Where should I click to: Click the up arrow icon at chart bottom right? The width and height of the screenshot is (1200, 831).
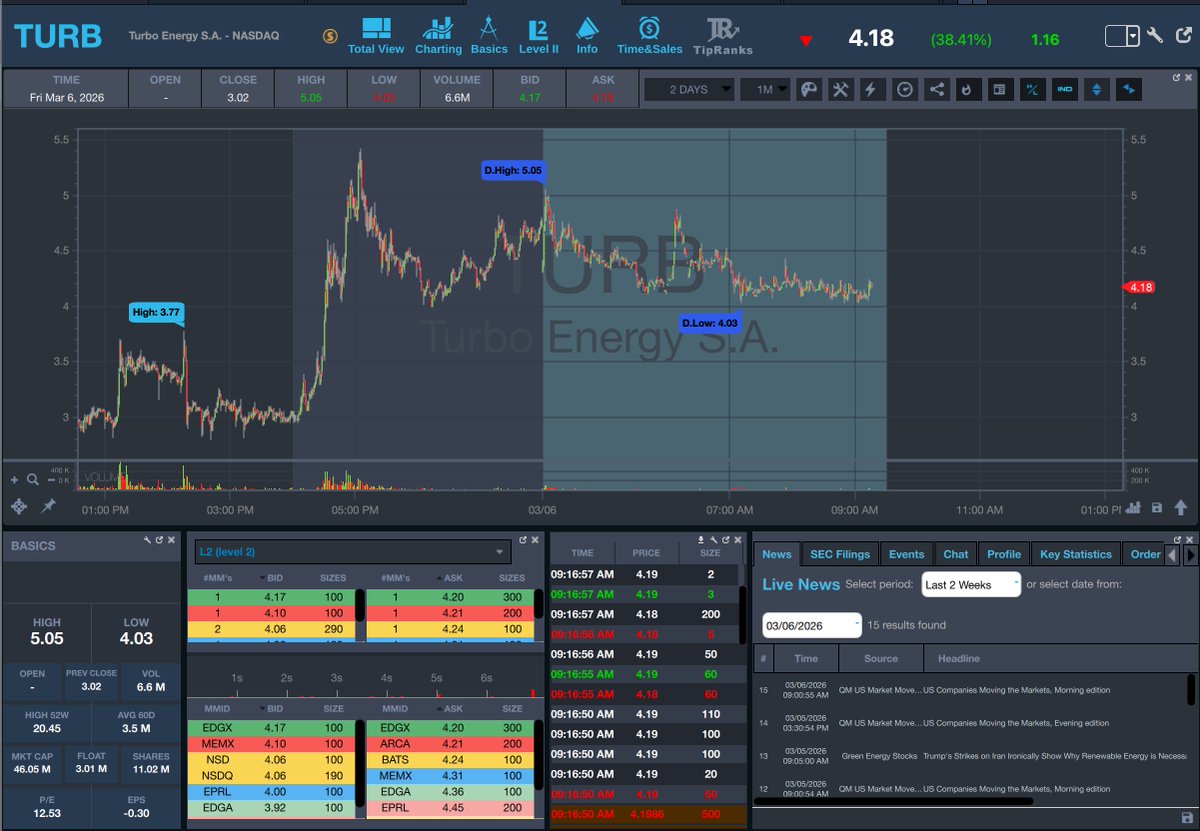[1181, 507]
